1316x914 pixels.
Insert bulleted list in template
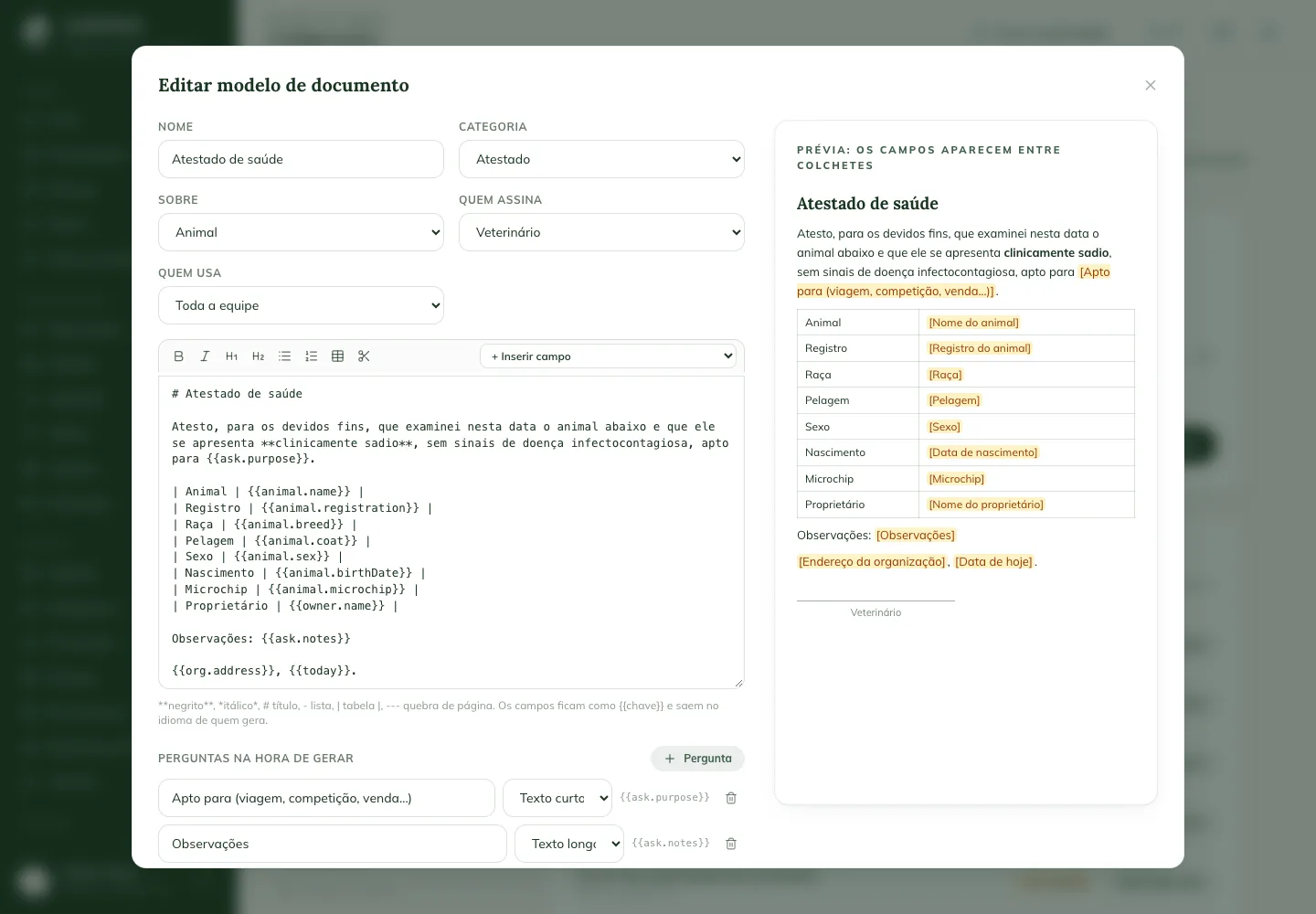[x=284, y=356]
